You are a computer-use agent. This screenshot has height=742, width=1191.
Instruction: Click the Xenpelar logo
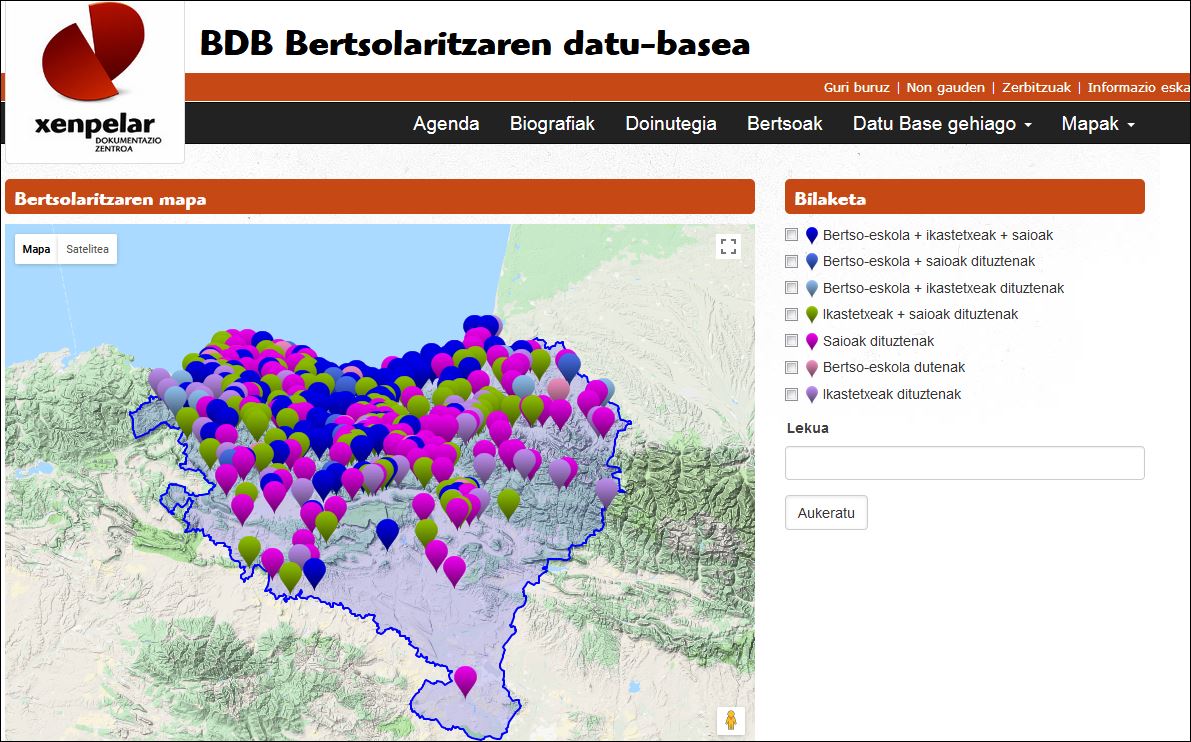tap(95, 80)
